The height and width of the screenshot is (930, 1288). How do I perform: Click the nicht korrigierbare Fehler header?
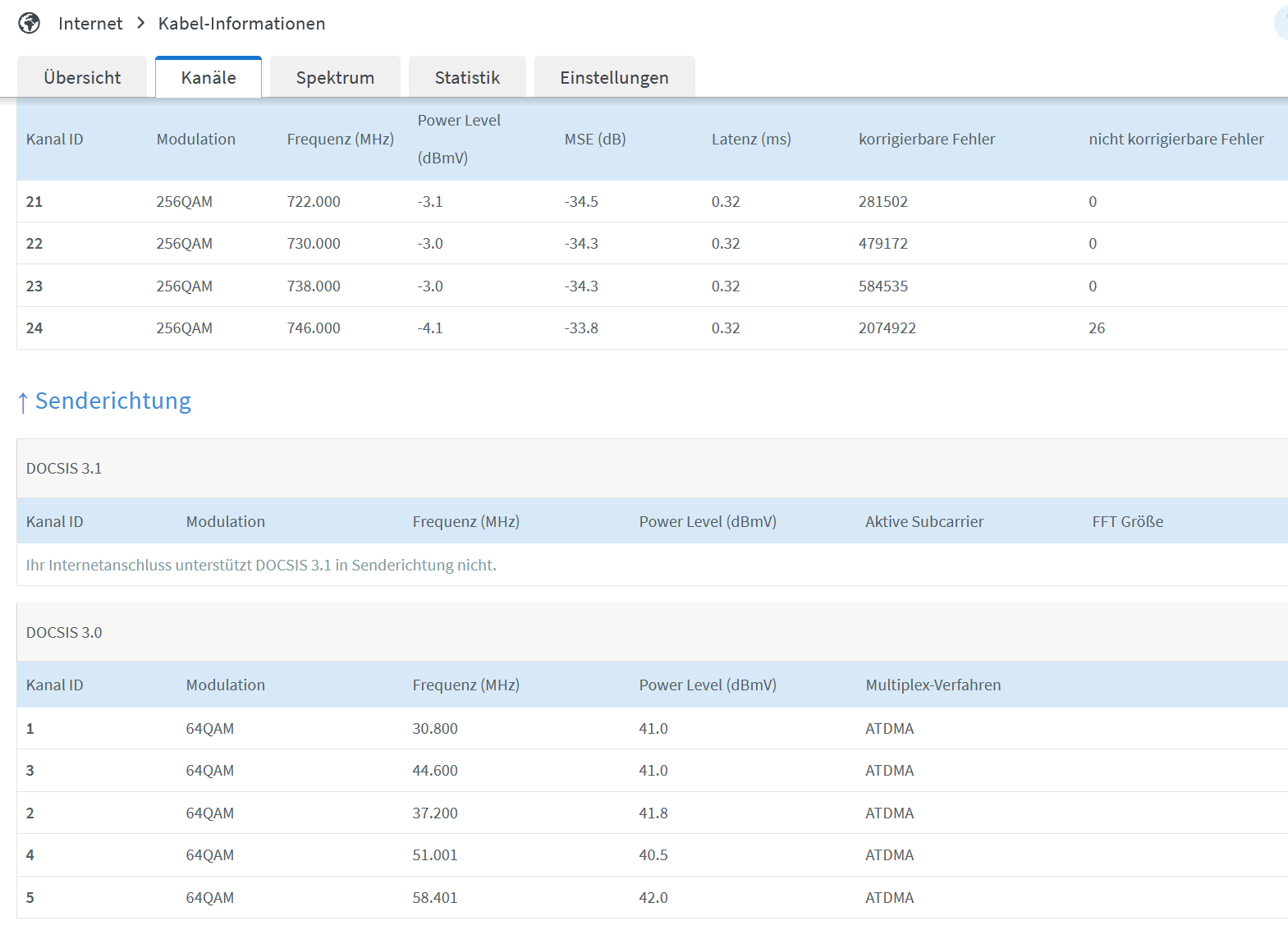click(x=1176, y=140)
